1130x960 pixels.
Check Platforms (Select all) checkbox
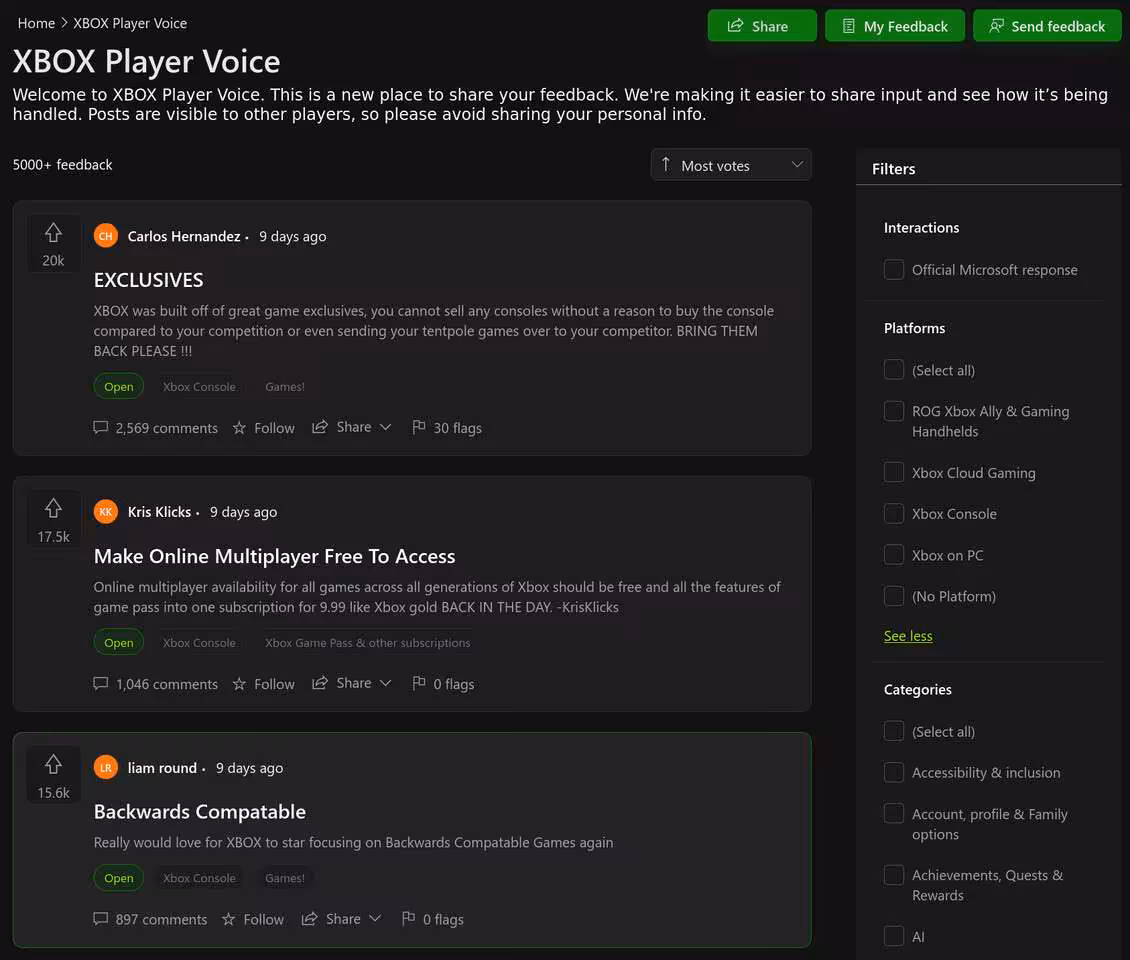tap(894, 370)
